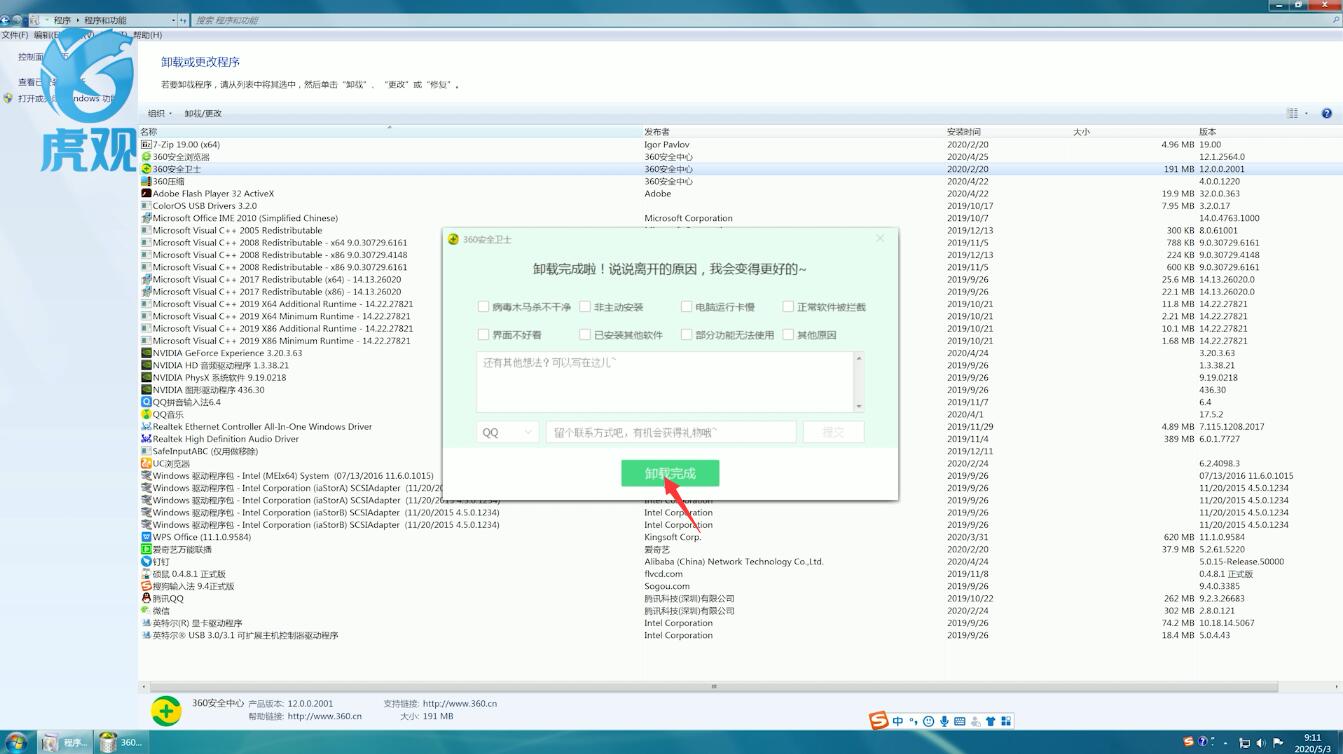Click the emoji smiley icon on IME bar
Screen dimensions: 1343x754
(x=928, y=721)
